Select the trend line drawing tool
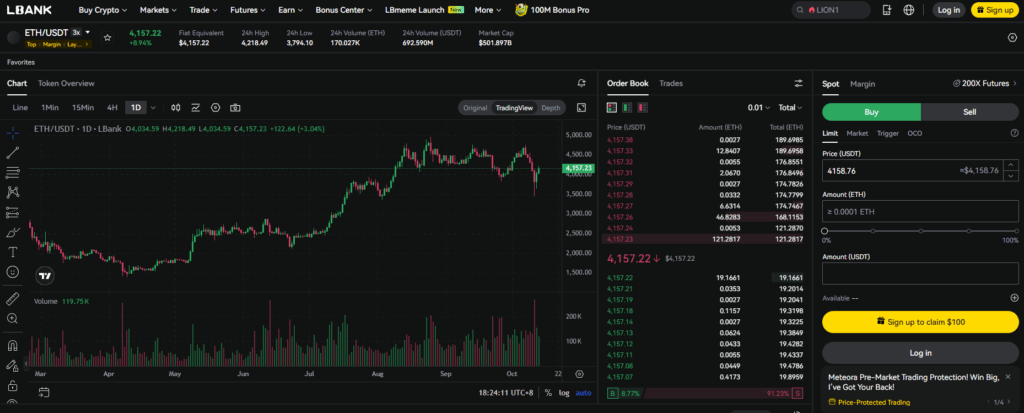Image resolution: width=1024 pixels, height=413 pixels. [x=12, y=152]
